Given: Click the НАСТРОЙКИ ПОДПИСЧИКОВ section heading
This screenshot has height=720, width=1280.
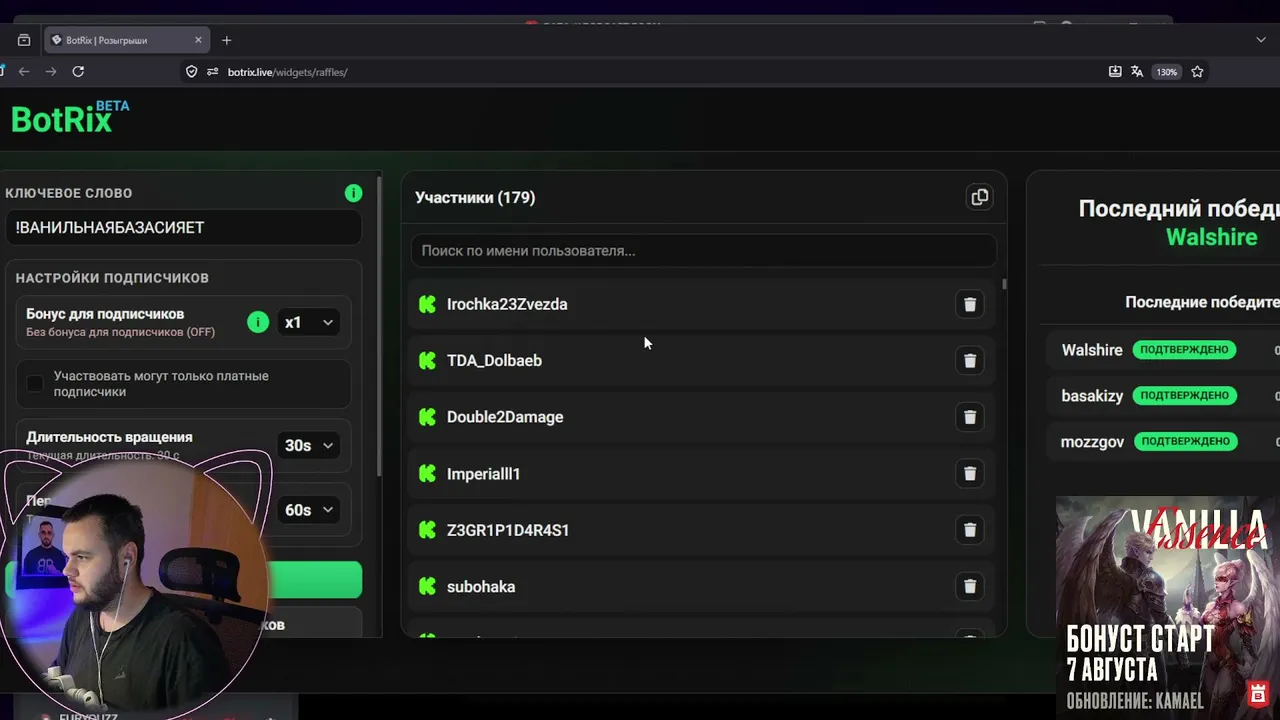Looking at the screenshot, I should click(112, 278).
